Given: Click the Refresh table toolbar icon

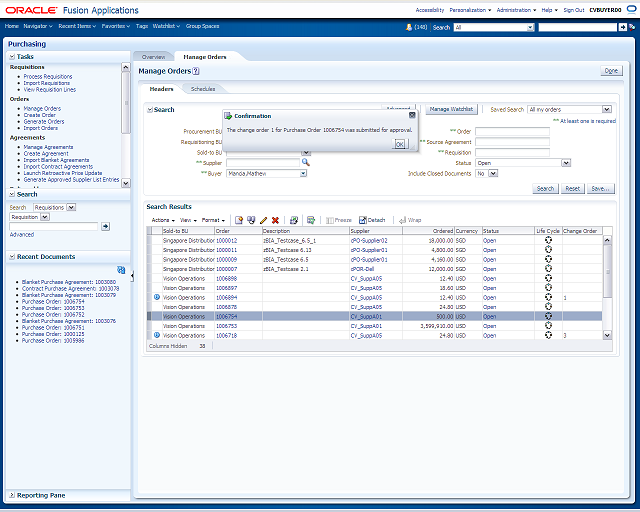Looking at the screenshot, I should click(x=294, y=220).
